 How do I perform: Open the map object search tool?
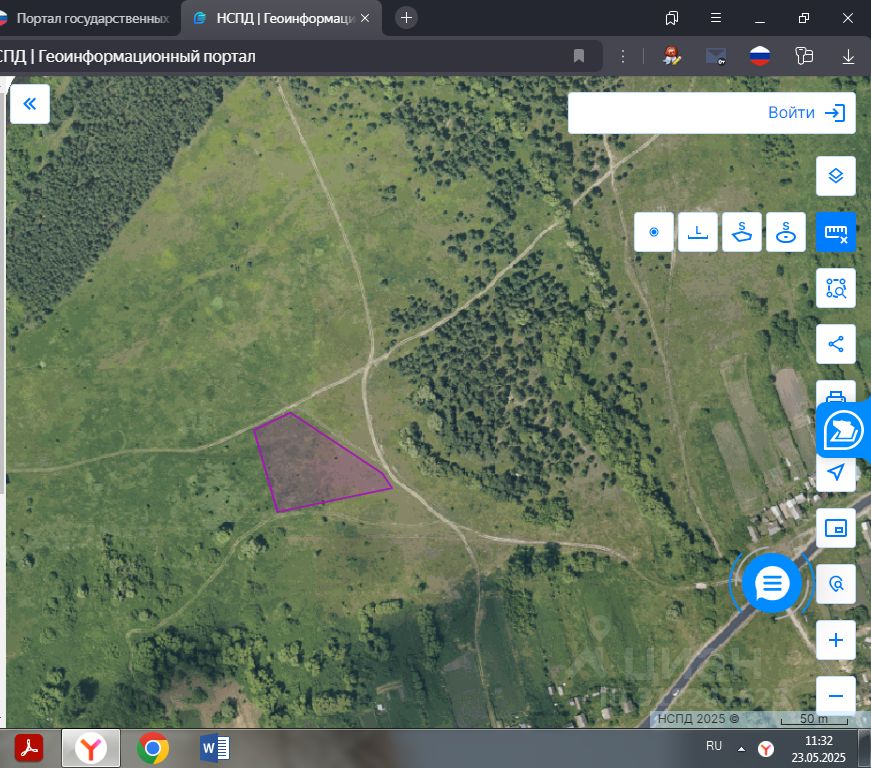tap(835, 584)
